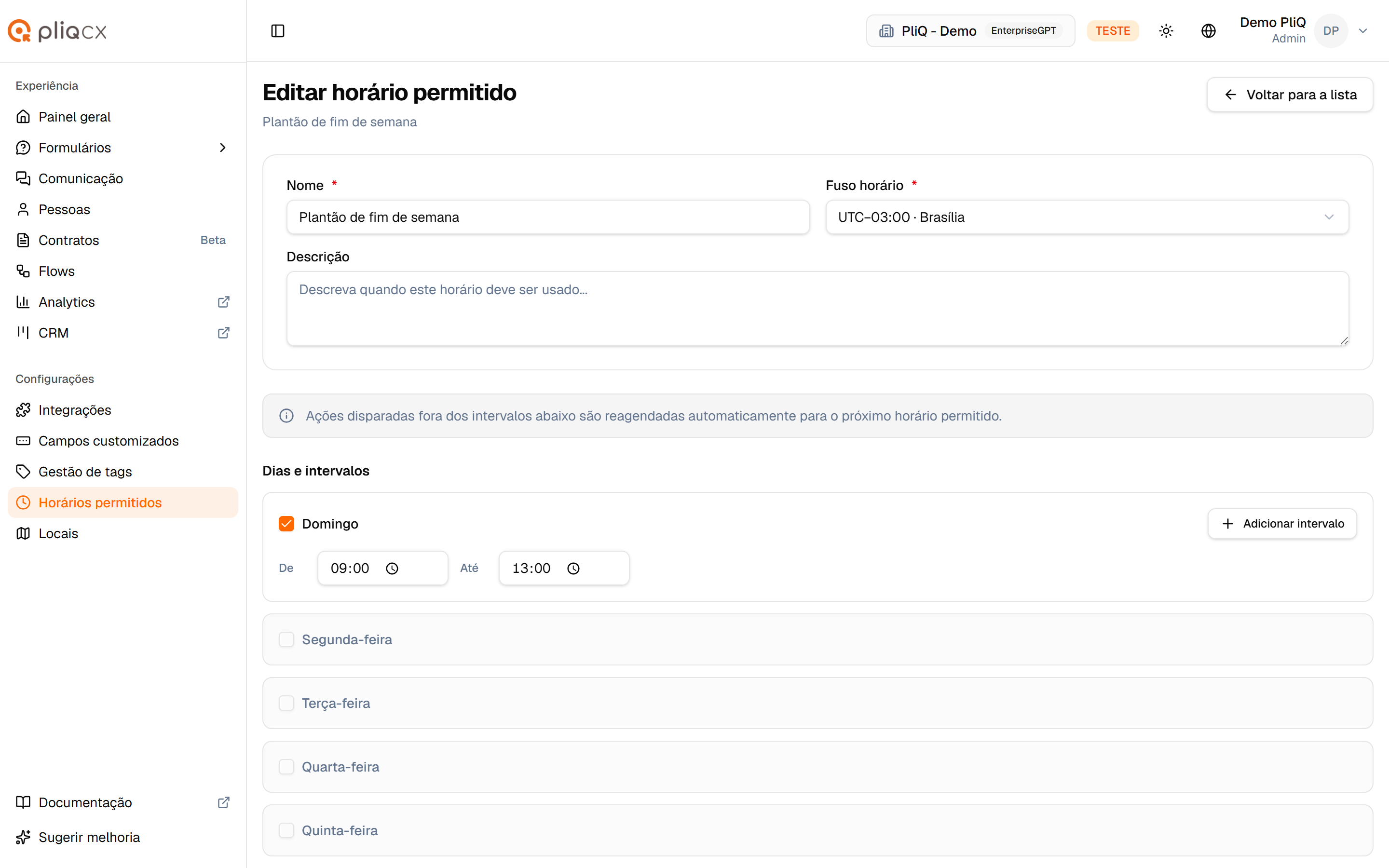Click the clock icon in 13:00 field
The height and width of the screenshot is (868, 1389).
coord(573,569)
